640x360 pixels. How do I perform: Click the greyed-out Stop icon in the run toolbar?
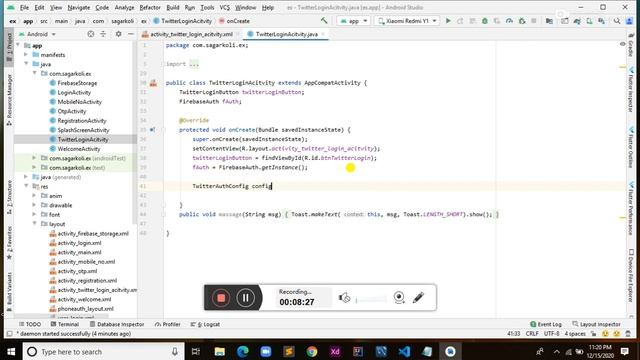point(533,21)
